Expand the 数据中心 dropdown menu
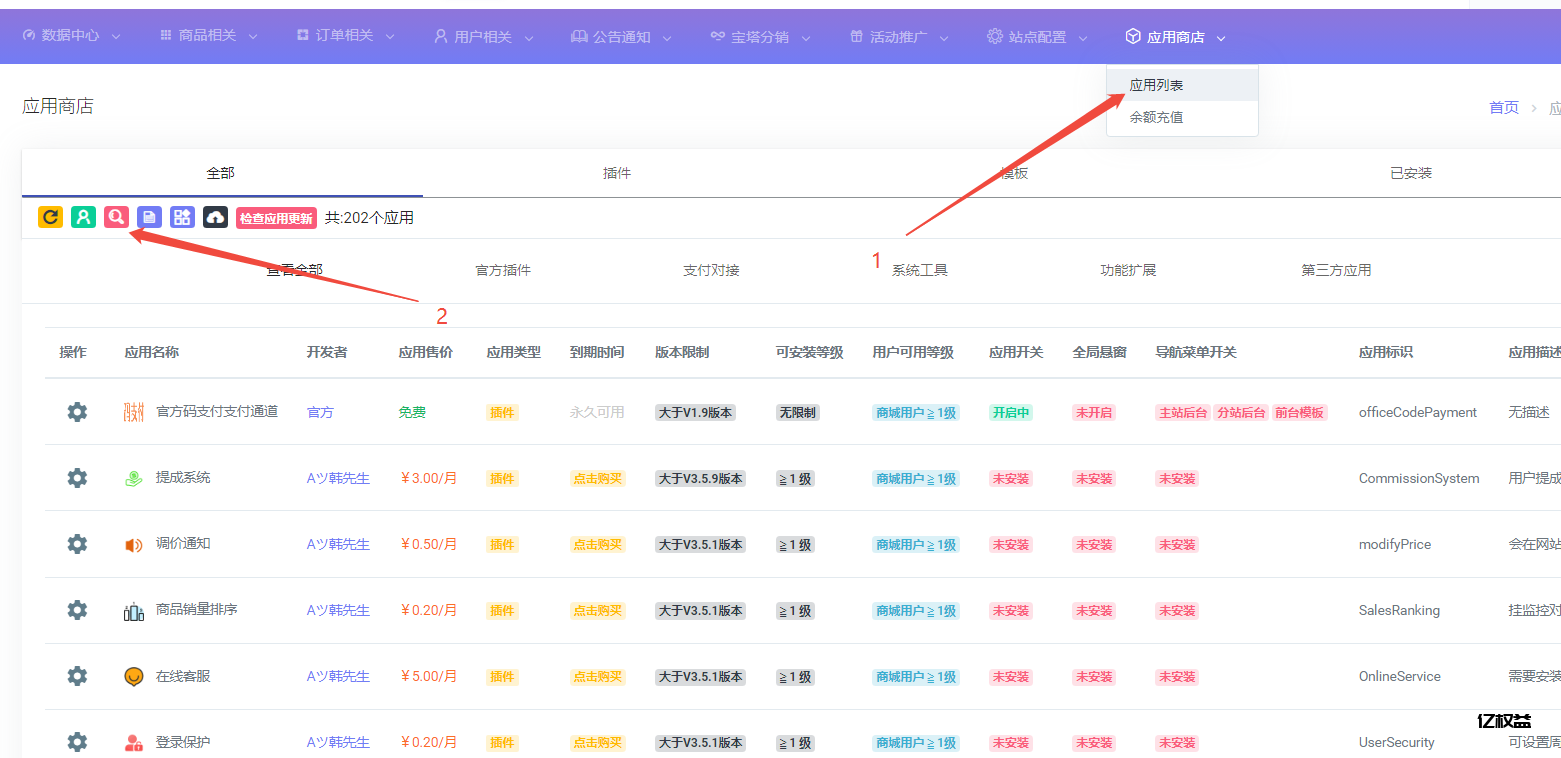Viewport: 1561px width, 758px height. click(71, 36)
